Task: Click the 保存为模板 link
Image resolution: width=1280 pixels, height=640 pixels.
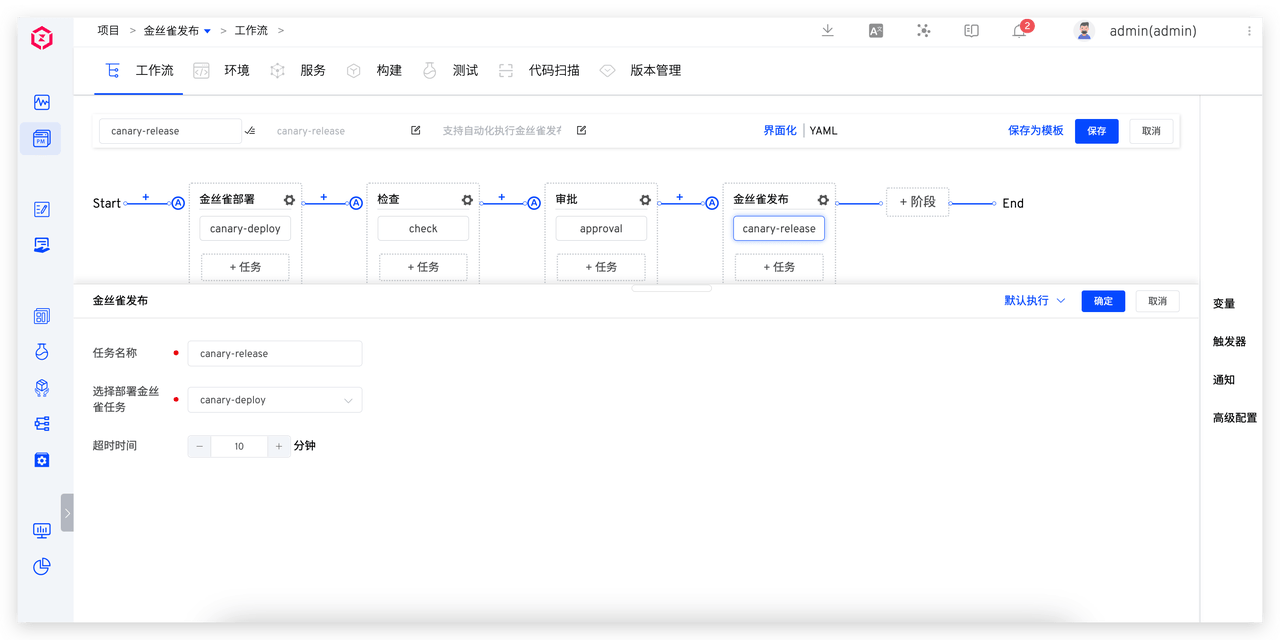Action: 1035,130
